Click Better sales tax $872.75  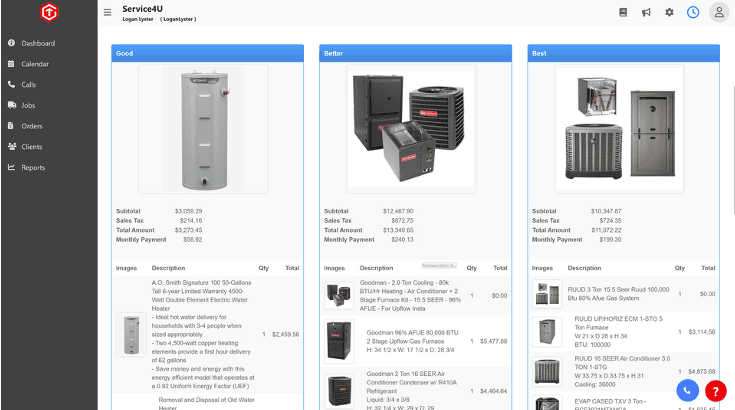pos(403,221)
